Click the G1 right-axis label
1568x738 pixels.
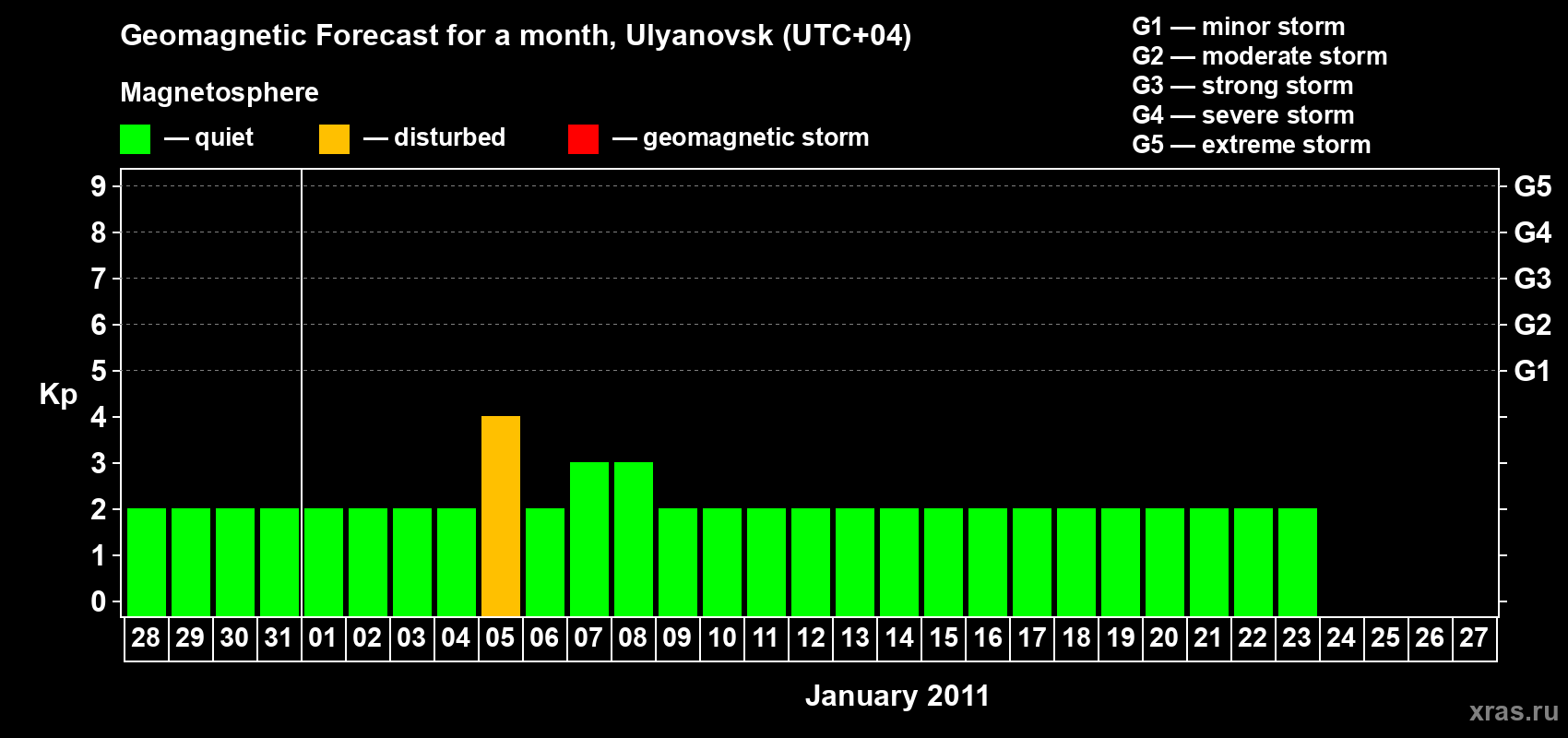pos(1533,371)
